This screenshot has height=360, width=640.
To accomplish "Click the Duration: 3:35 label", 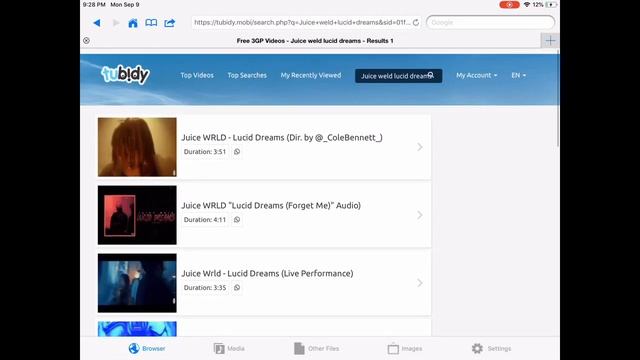I will click(204, 287).
